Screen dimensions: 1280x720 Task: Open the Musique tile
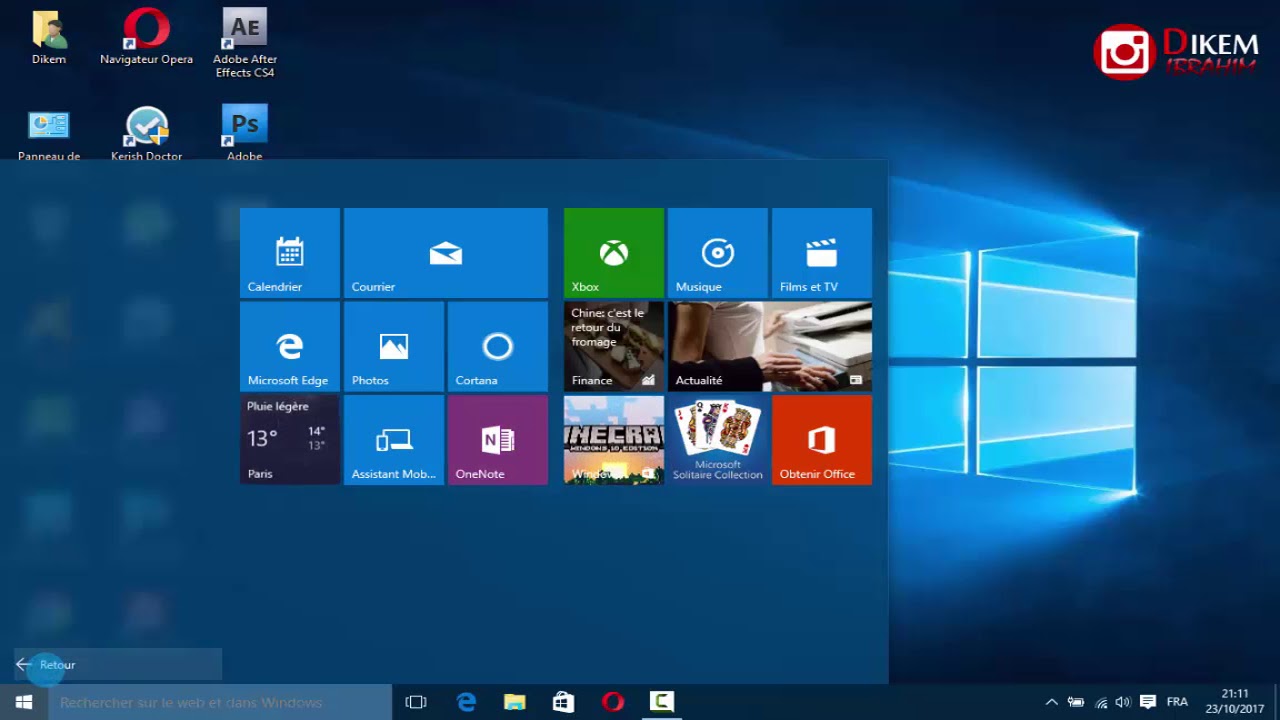[718, 253]
